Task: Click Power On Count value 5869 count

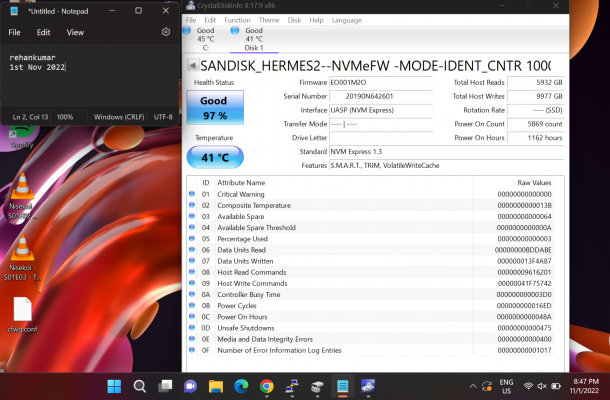Action: pos(536,124)
